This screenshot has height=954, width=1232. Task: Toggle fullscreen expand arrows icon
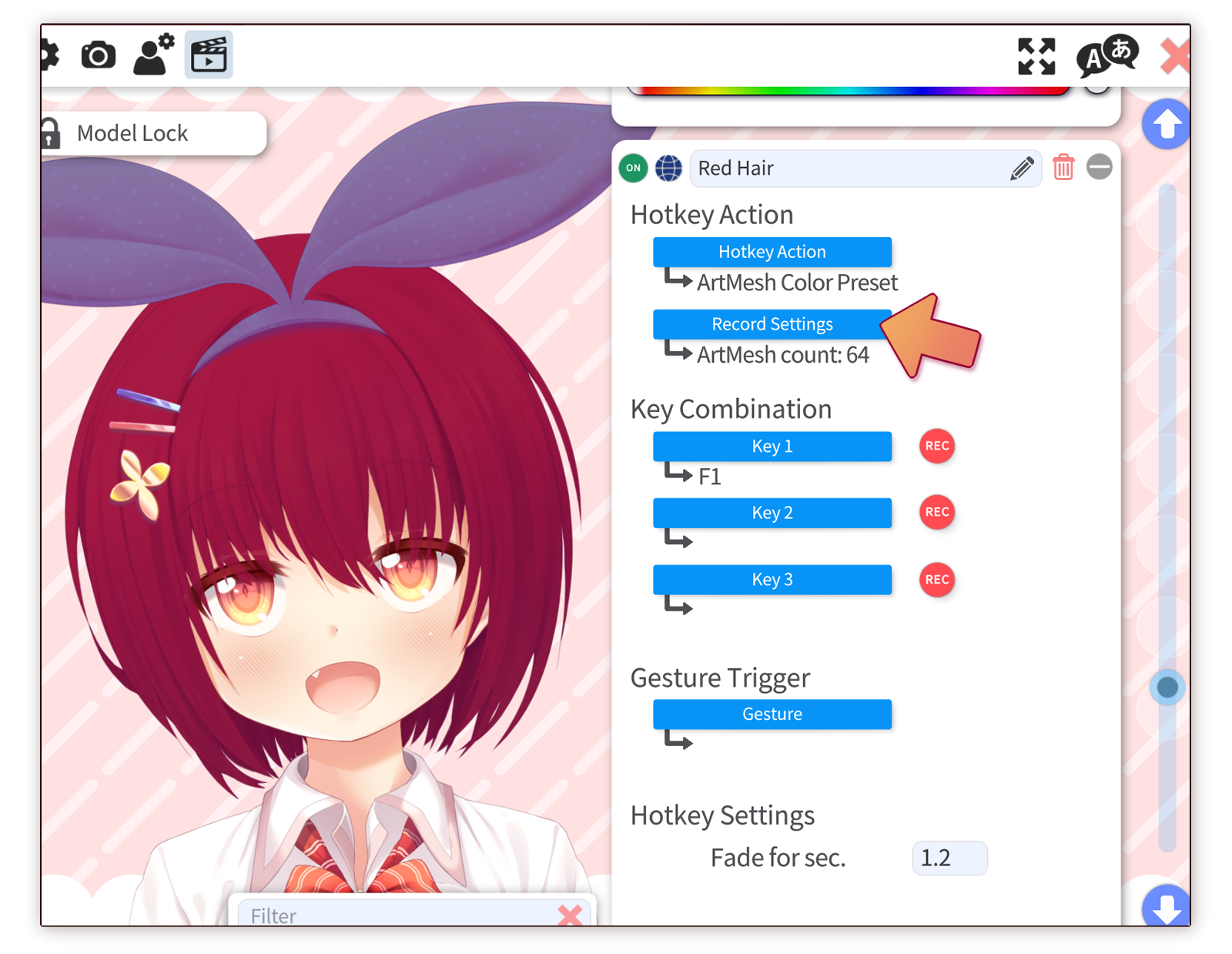pyautogui.click(x=1036, y=56)
